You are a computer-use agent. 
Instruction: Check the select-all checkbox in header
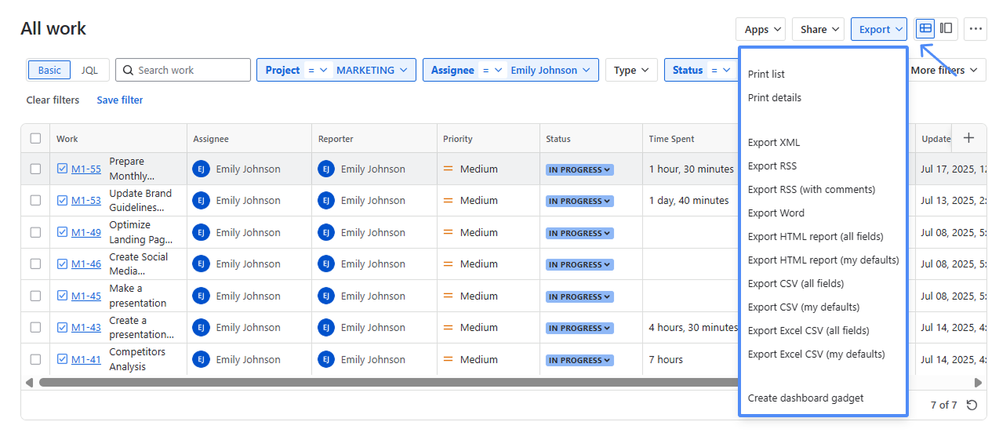[x=36, y=138]
